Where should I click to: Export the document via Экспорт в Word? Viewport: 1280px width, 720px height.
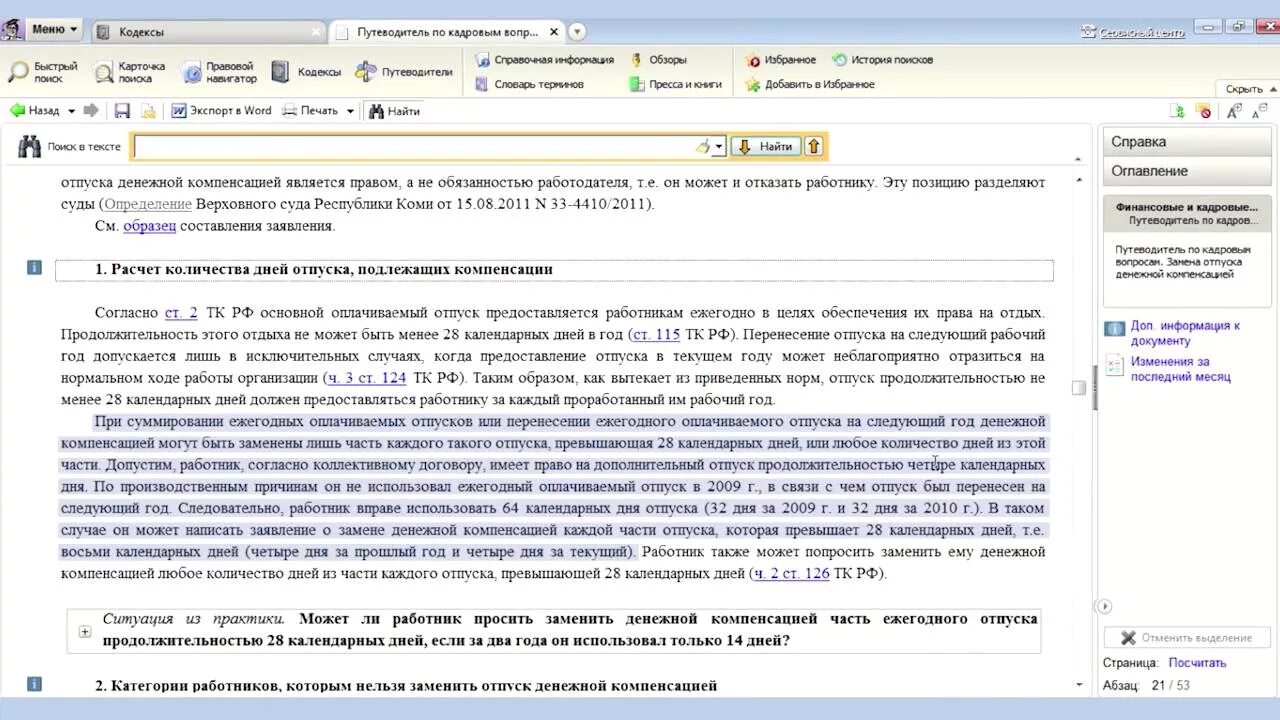221,111
